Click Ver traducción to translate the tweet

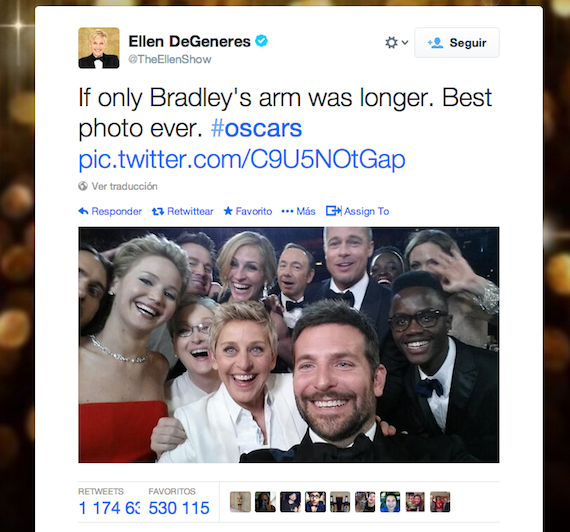pyautogui.click(x=124, y=186)
